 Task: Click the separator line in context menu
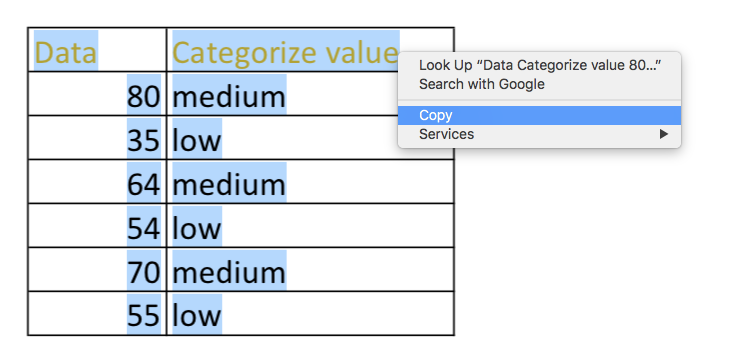coord(539,100)
